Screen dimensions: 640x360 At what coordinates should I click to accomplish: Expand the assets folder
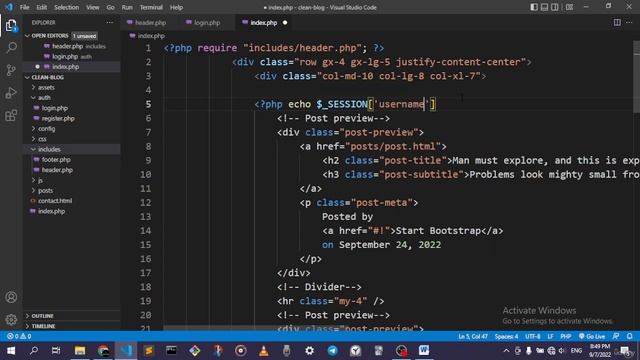tap(46, 87)
